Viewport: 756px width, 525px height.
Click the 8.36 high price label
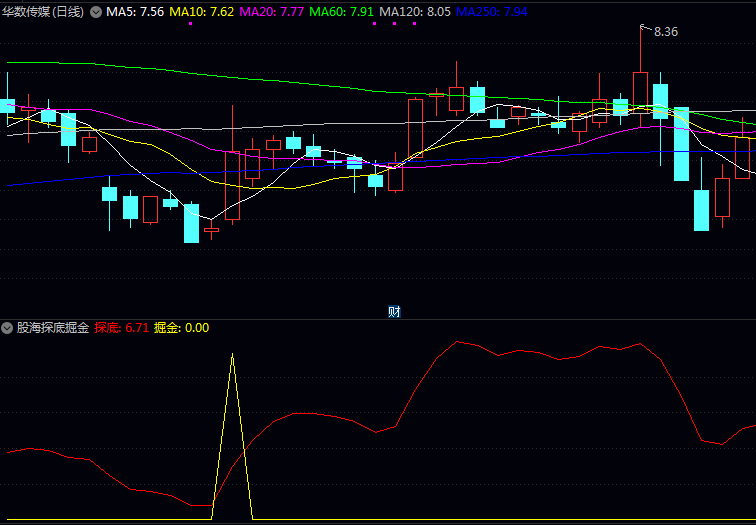(665, 32)
